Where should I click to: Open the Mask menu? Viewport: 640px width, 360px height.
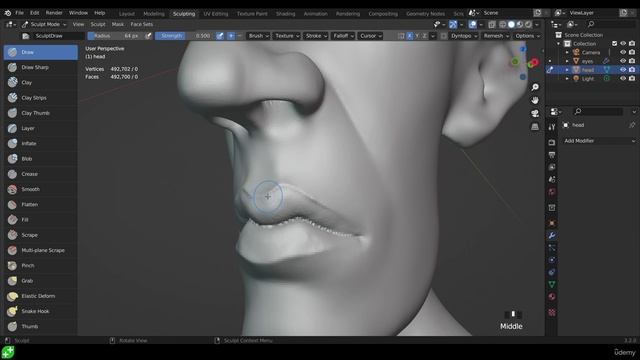coord(118,24)
